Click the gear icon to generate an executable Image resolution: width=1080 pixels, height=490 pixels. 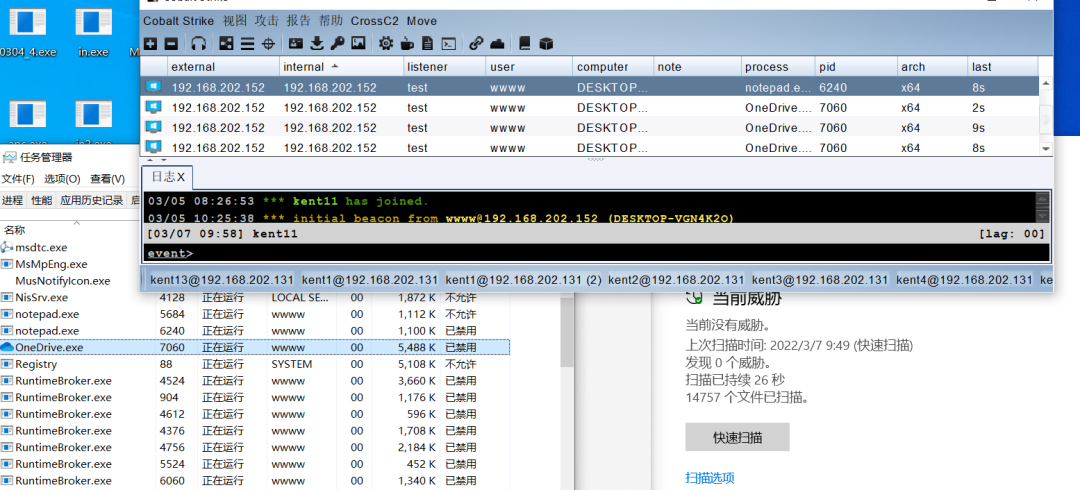(x=386, y=43)
